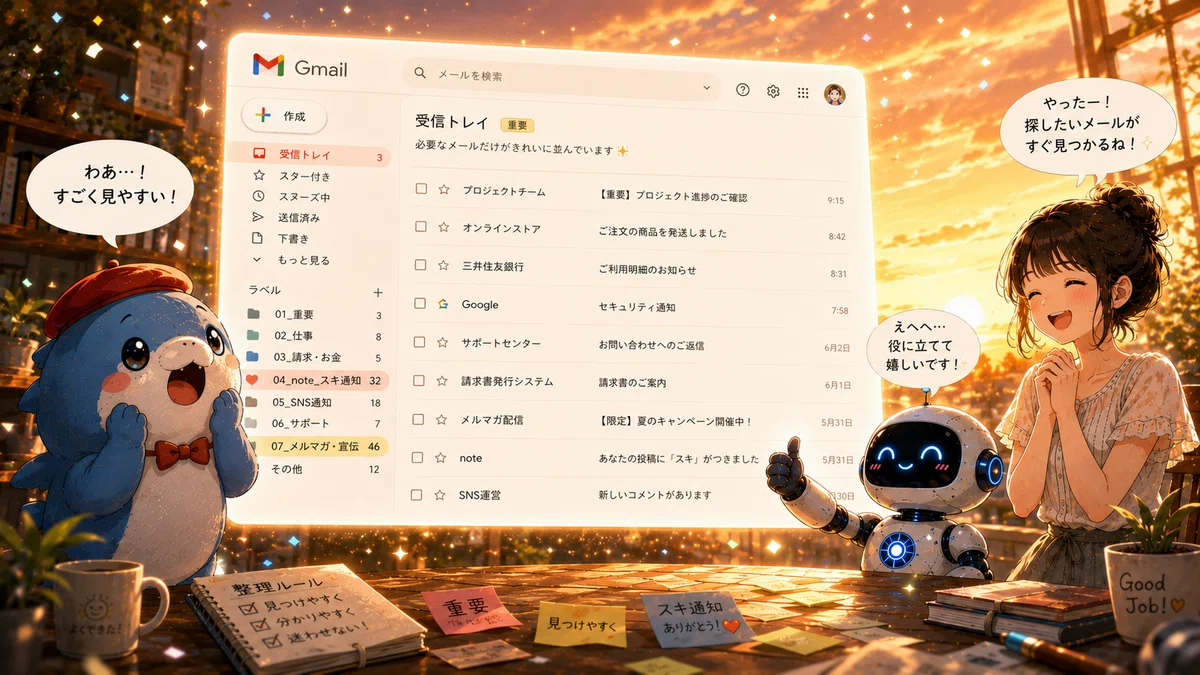Star the プロジェクトチーム email
Screen dimensions: 1200x675
[443, 189]
